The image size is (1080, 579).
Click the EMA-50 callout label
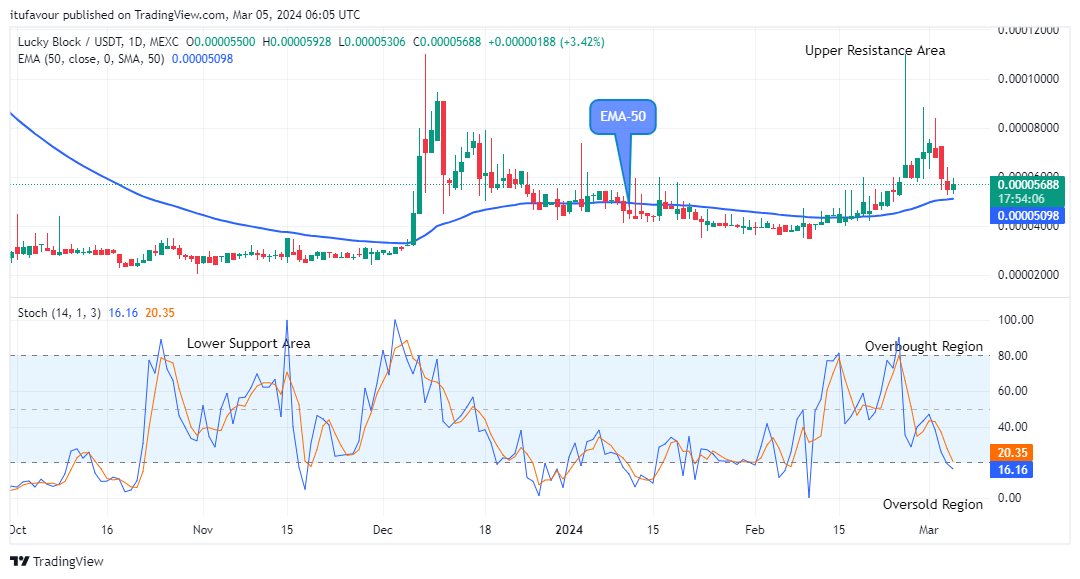coord(623,116)
